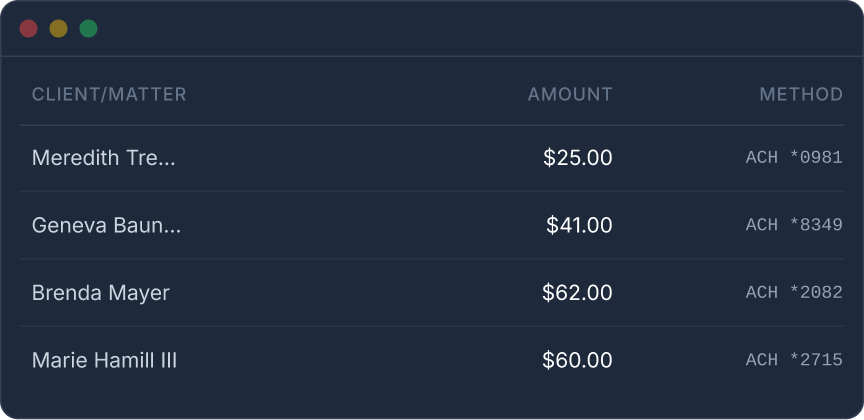Click the green maximize window button
This screenshot has width=864, height=420.
(88, 29)
